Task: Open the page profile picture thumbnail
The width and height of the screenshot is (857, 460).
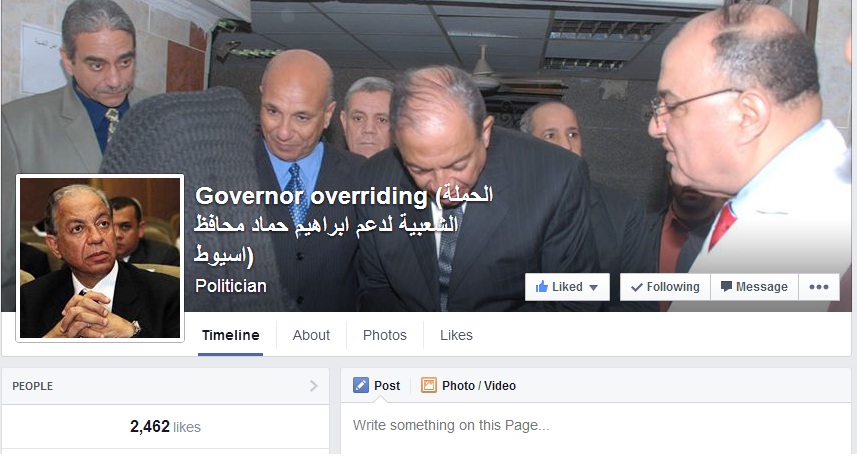Action: point(100,258)
